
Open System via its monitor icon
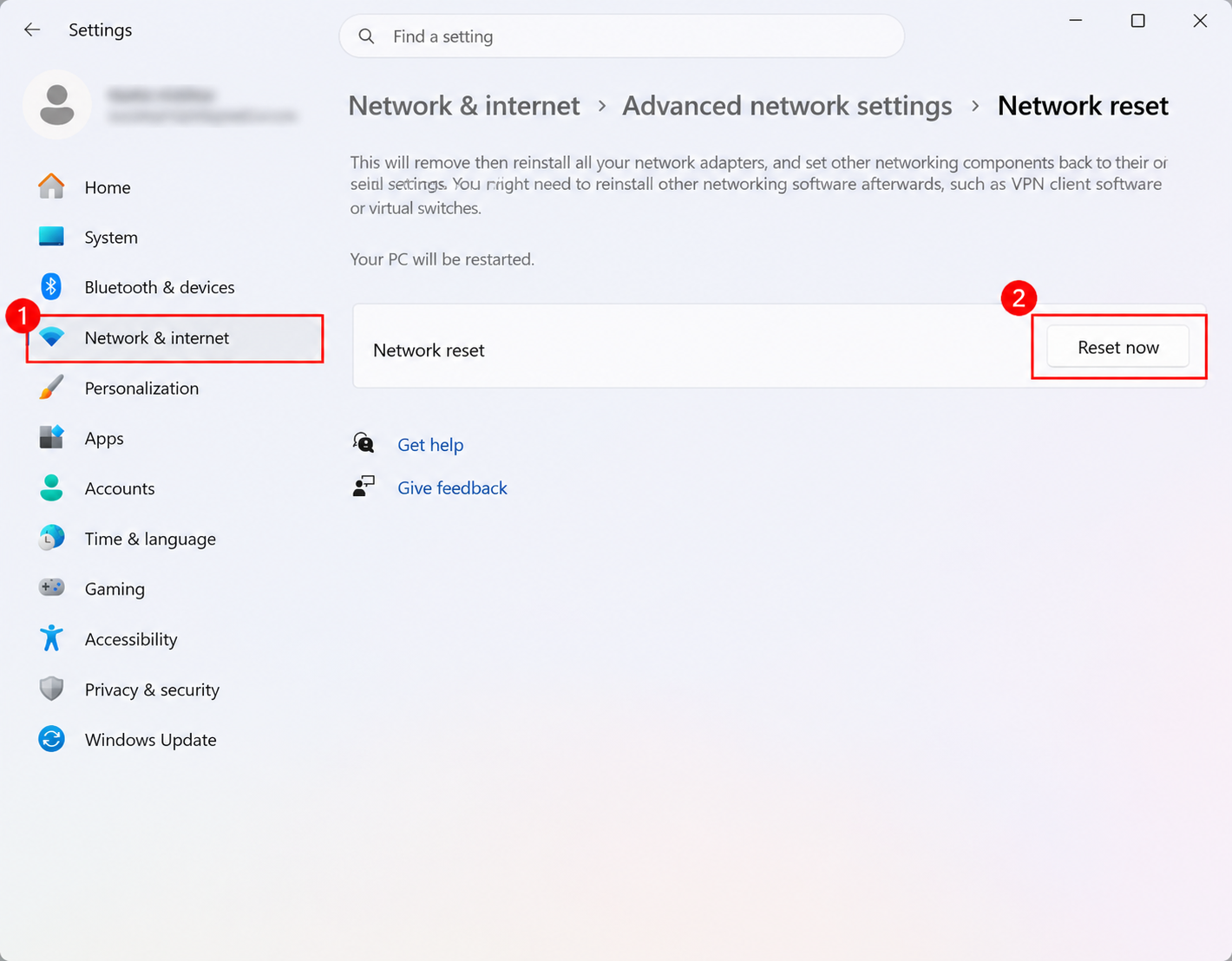[51, 237]
